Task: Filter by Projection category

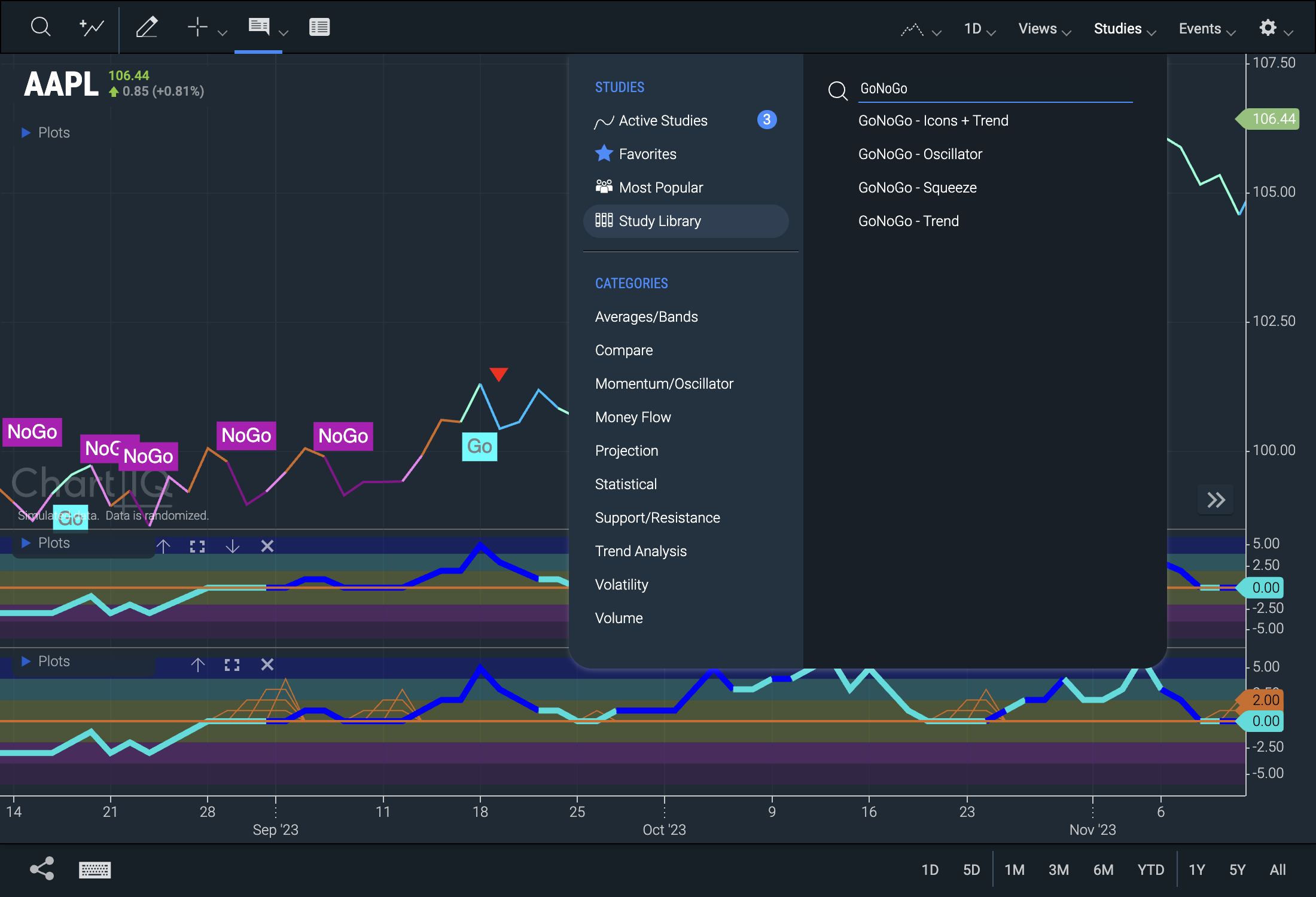Action: pos(626,451)
